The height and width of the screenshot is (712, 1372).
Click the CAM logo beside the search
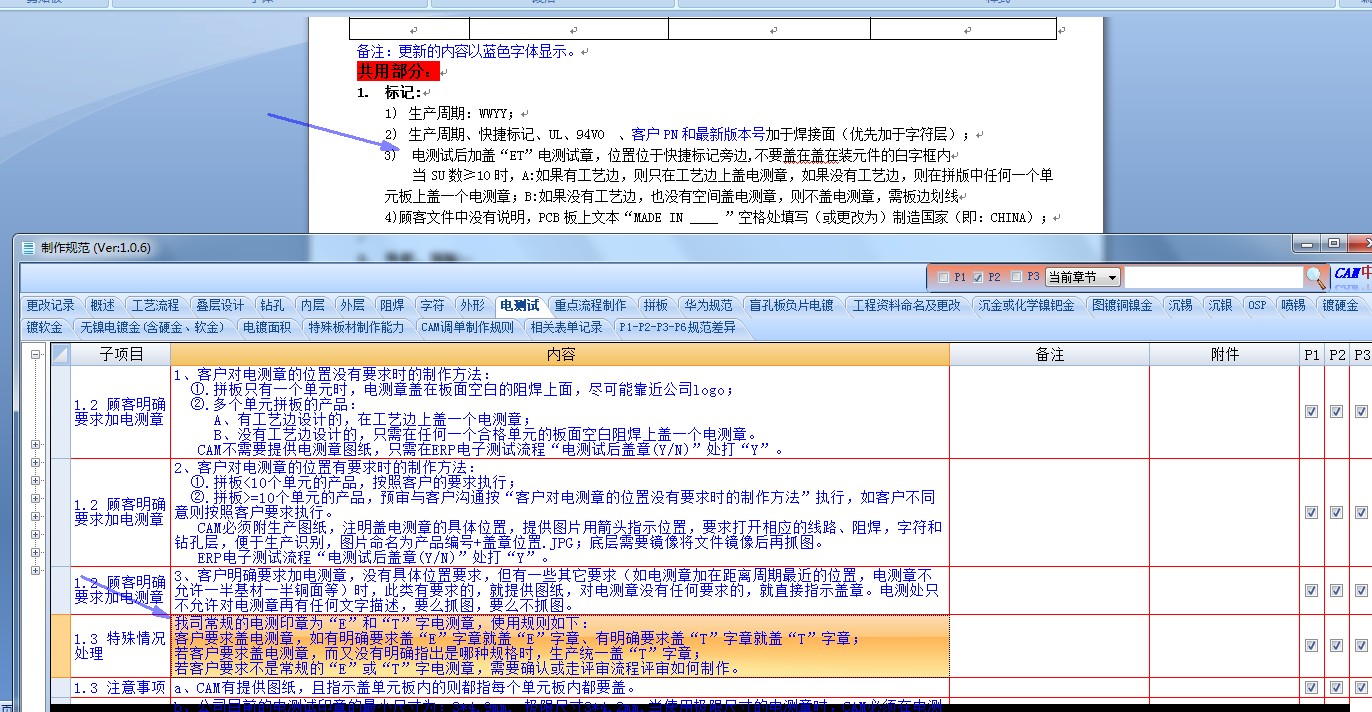click(x=1352, y=274)
